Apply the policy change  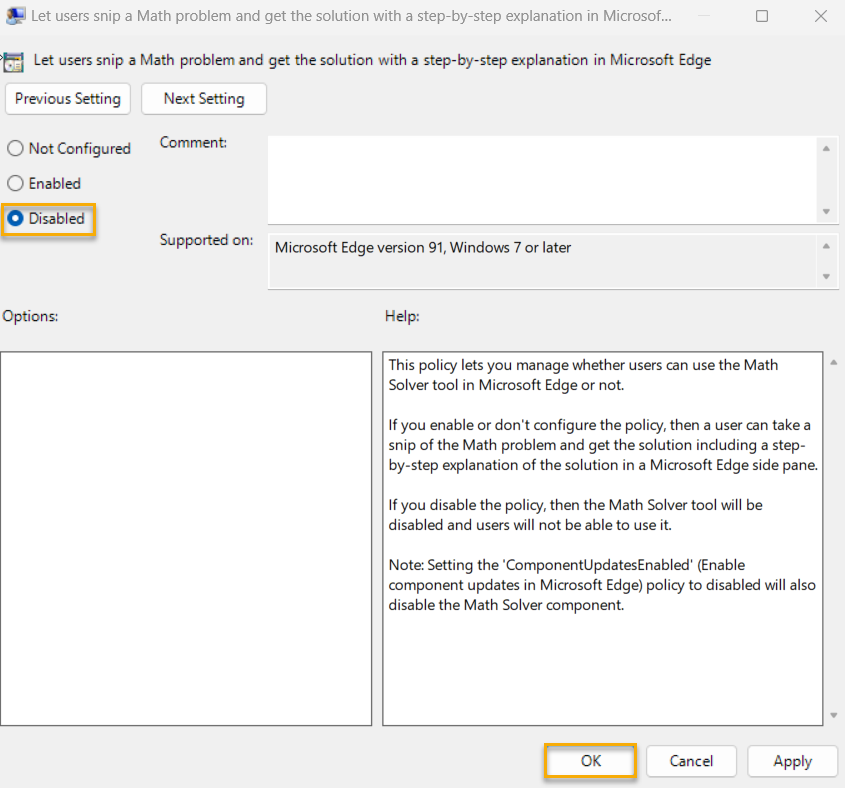click(x=792, y=761)
